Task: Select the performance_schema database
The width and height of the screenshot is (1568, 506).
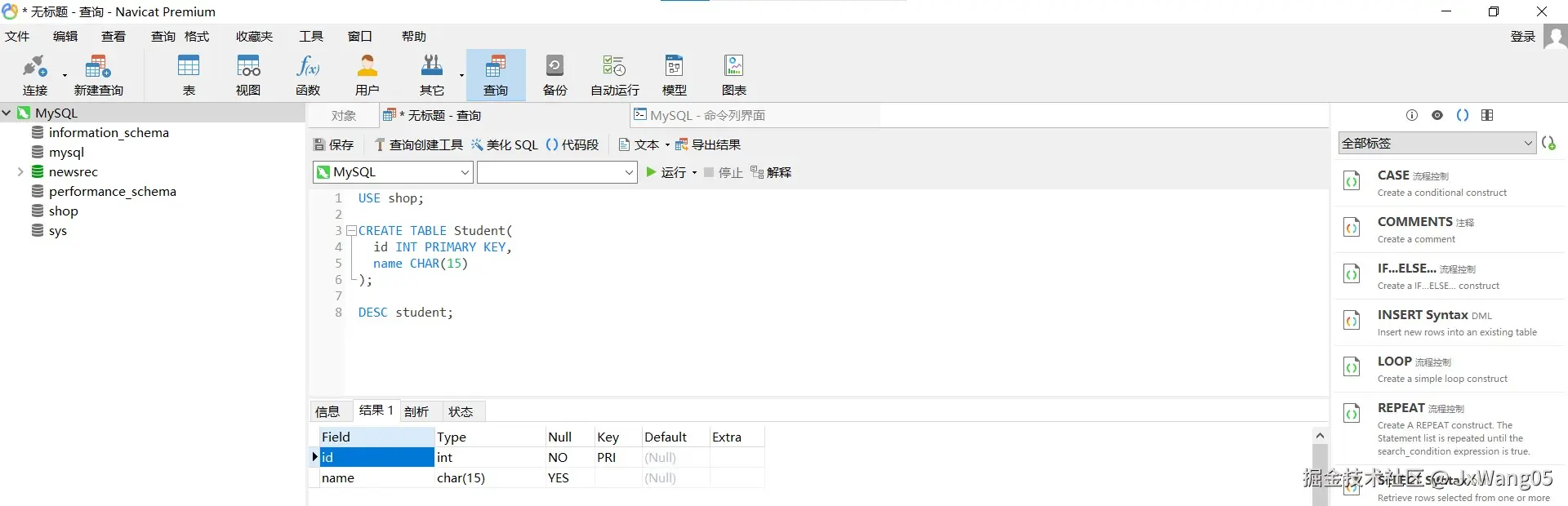Action: click(112, 191)
